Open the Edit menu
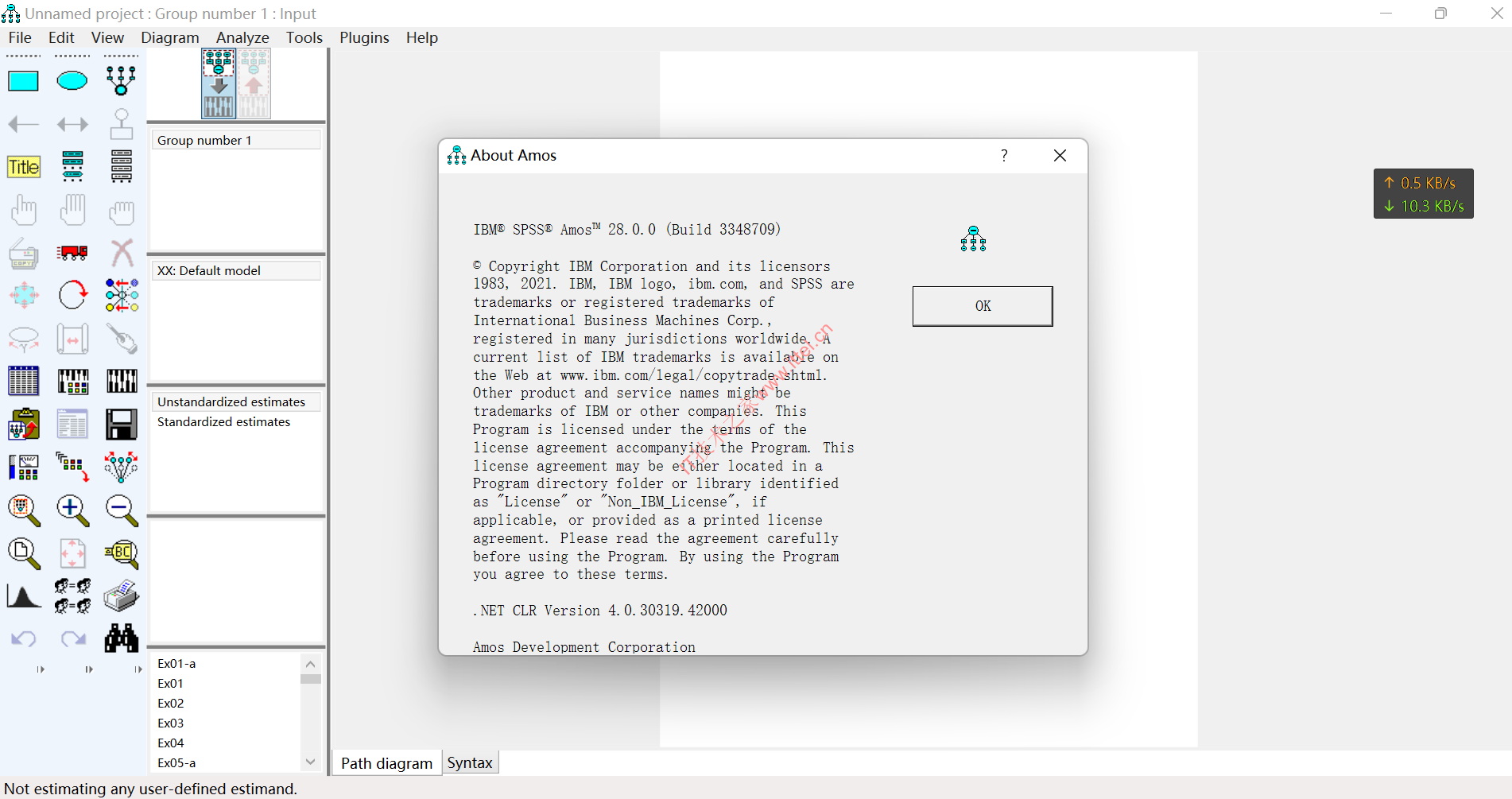 (x=61, y=37)
